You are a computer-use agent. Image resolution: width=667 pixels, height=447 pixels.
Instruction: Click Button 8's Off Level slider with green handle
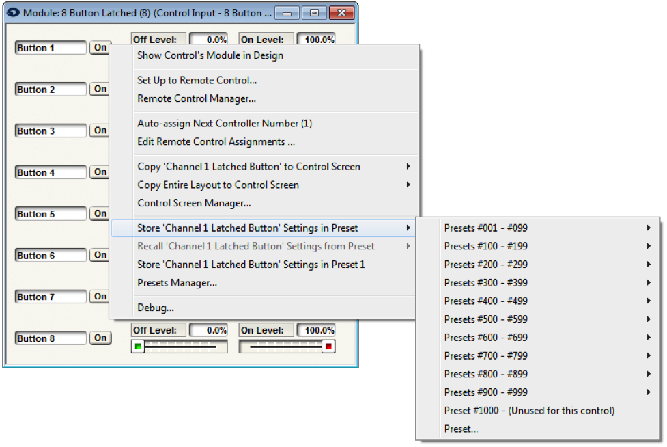tap(179, 346)
